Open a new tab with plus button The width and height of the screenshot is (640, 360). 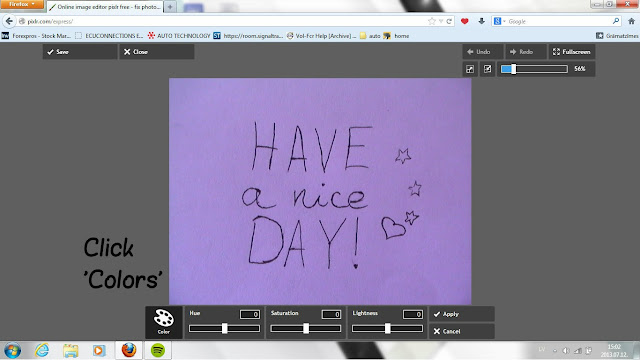(x=170, y=7)
